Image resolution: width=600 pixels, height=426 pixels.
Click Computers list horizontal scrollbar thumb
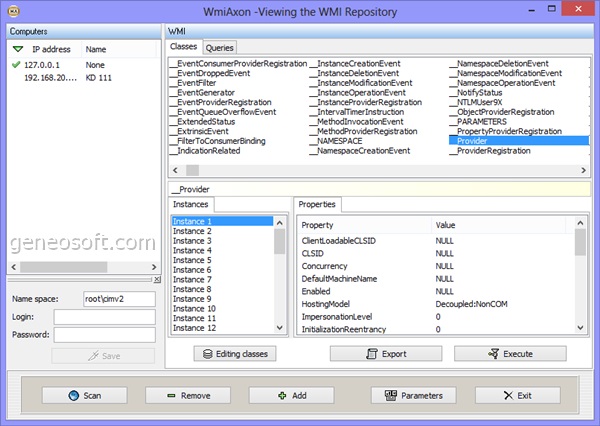(x=64, y=267)
